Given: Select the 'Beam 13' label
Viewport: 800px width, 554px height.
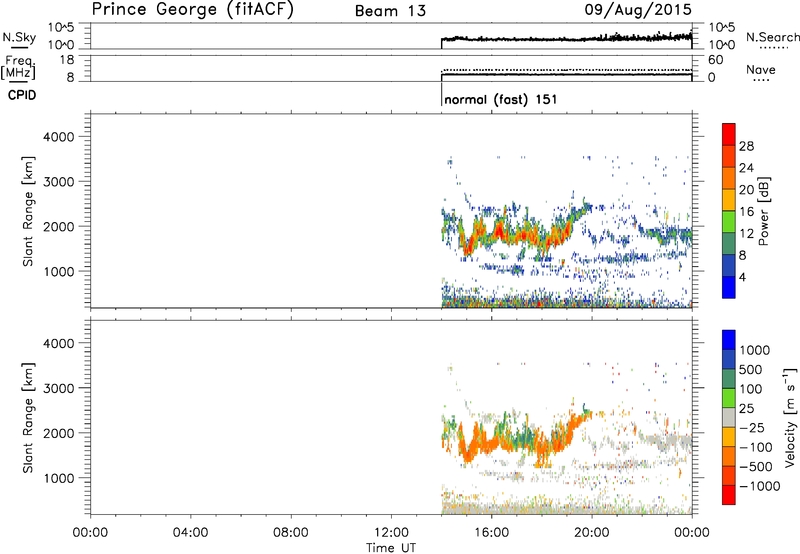Looking at the screenshot, I should (390, 11).
